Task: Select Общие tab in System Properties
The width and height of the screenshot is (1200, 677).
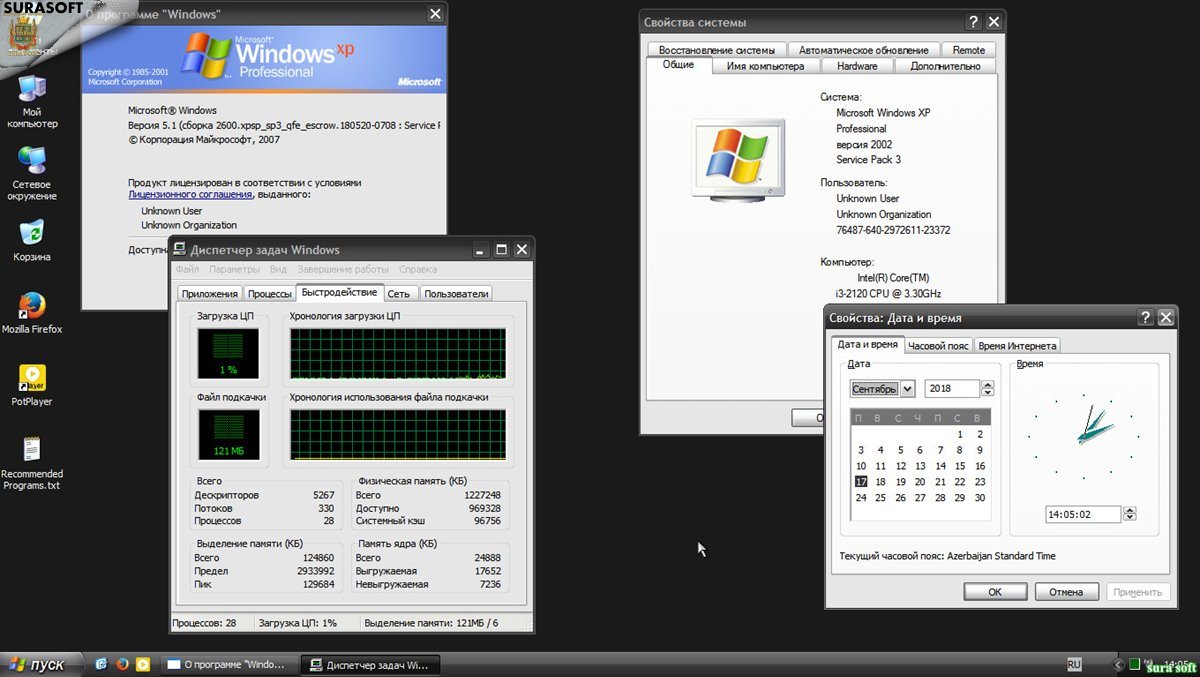Action: tap(678, 64)
